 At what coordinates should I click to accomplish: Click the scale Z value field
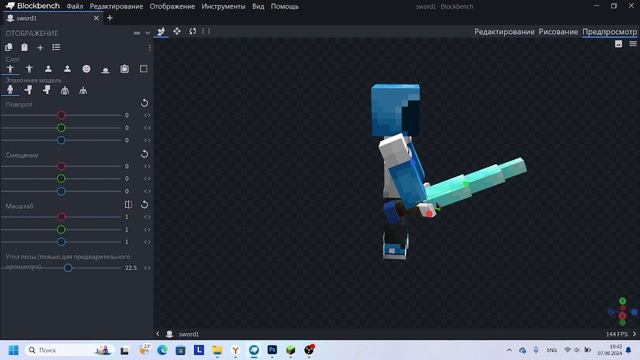(127, 242)
